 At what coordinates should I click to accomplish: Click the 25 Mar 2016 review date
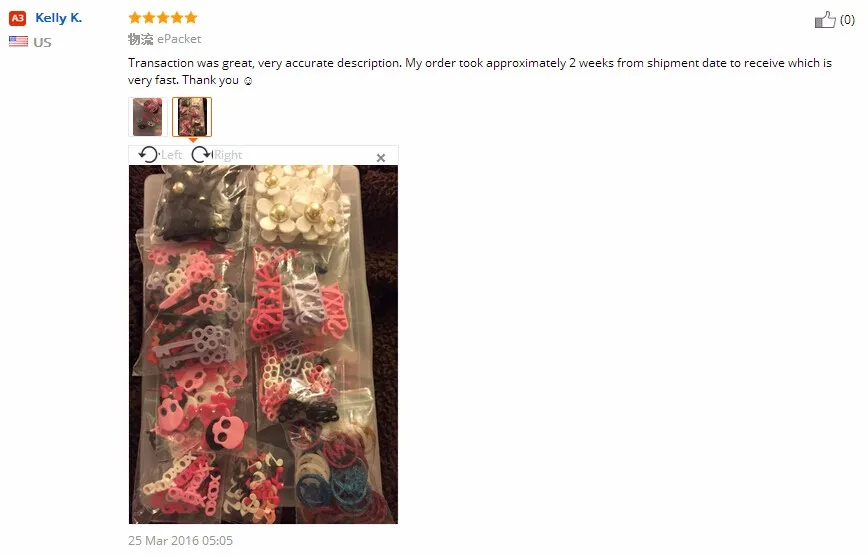(180, 540)
